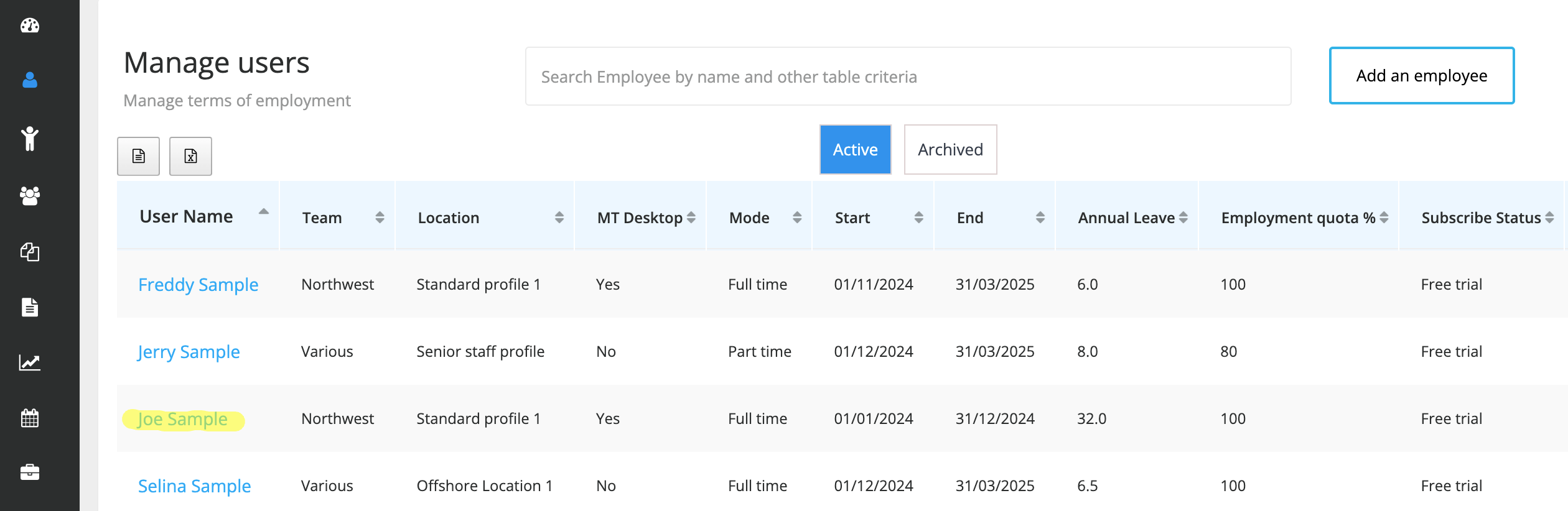Image resolution: width=1568 pixels, height=511 pixels.
Task: Switch to the Archived tab
Action: click(x=950, y=150)
